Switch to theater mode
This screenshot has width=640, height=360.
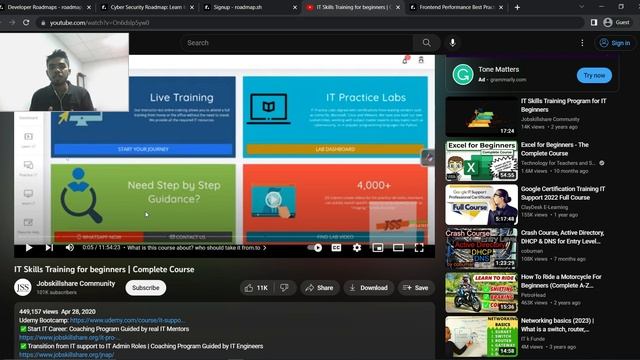398,248
